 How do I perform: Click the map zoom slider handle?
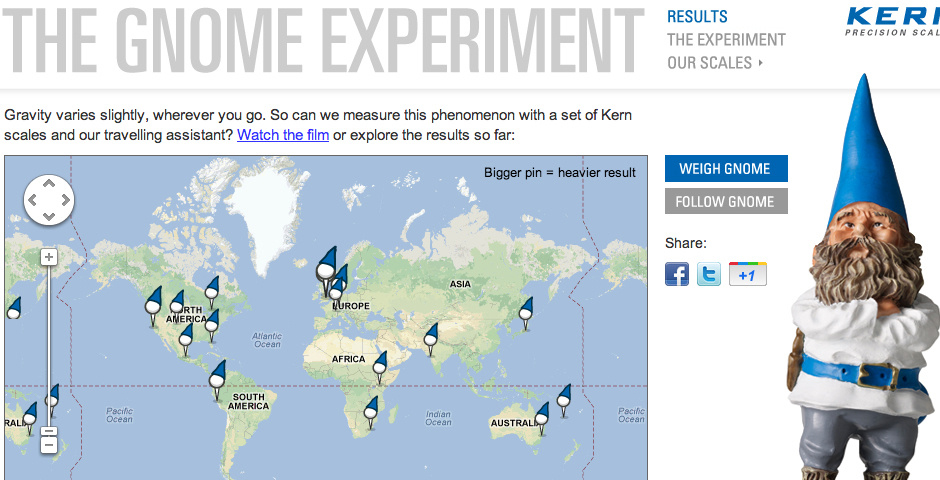click(49, 431)
